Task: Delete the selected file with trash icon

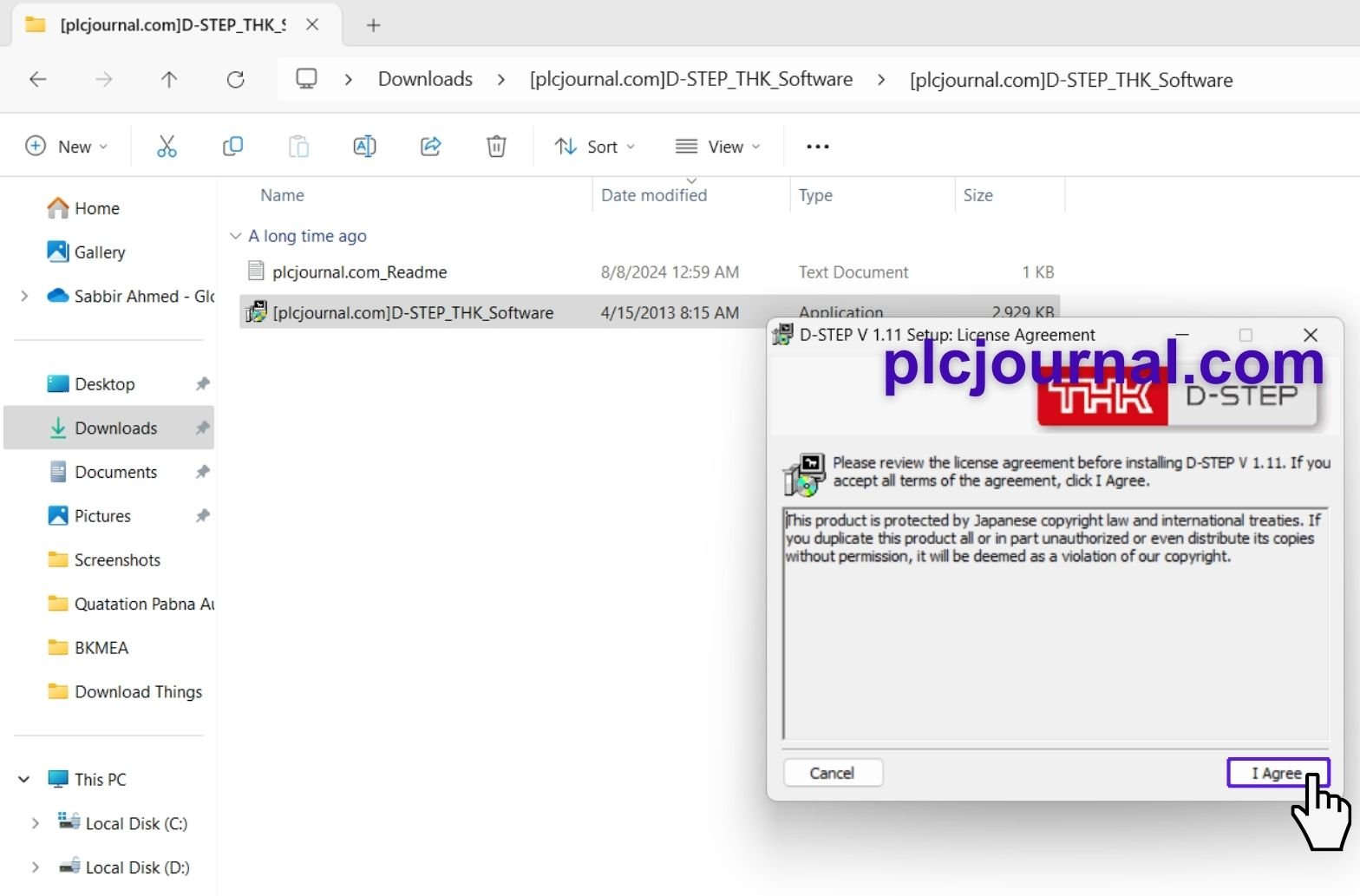Action: (496, 147)
